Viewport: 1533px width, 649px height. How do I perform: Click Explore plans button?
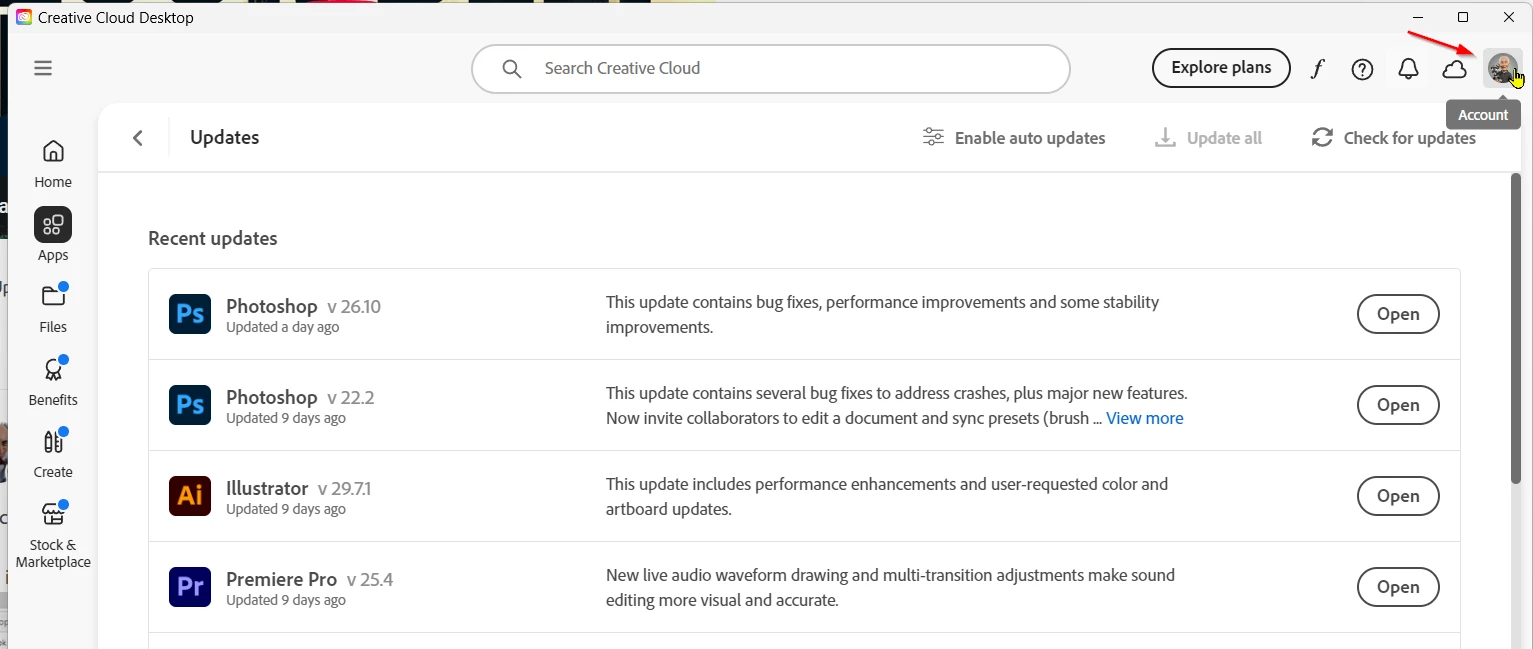click(x=1221, y=68)
